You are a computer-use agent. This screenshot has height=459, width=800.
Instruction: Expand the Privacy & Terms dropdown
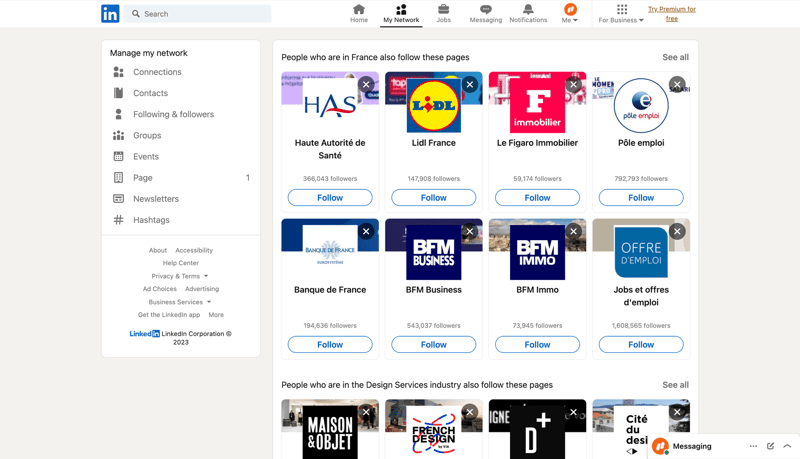(180, 276)
